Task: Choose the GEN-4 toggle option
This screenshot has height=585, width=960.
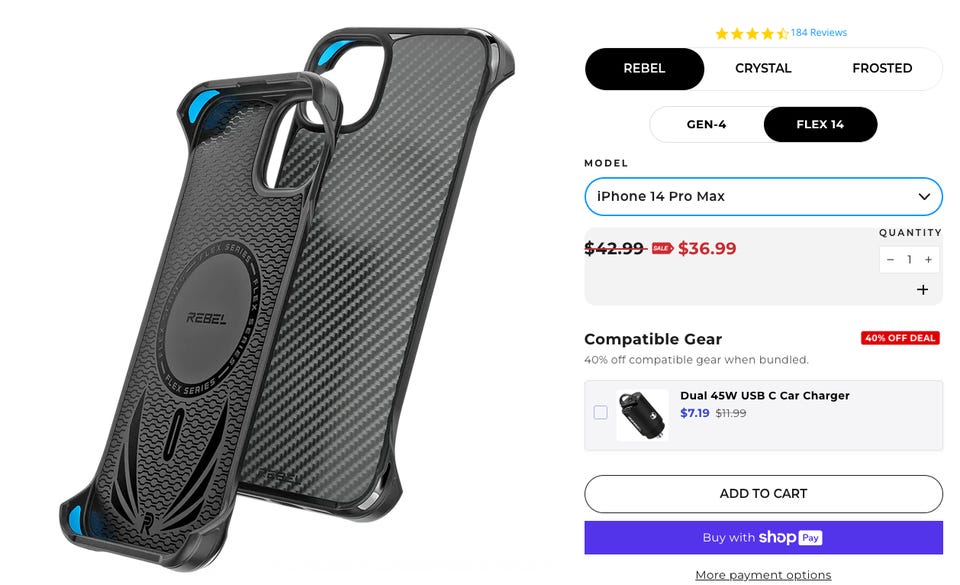Action: 707,124
